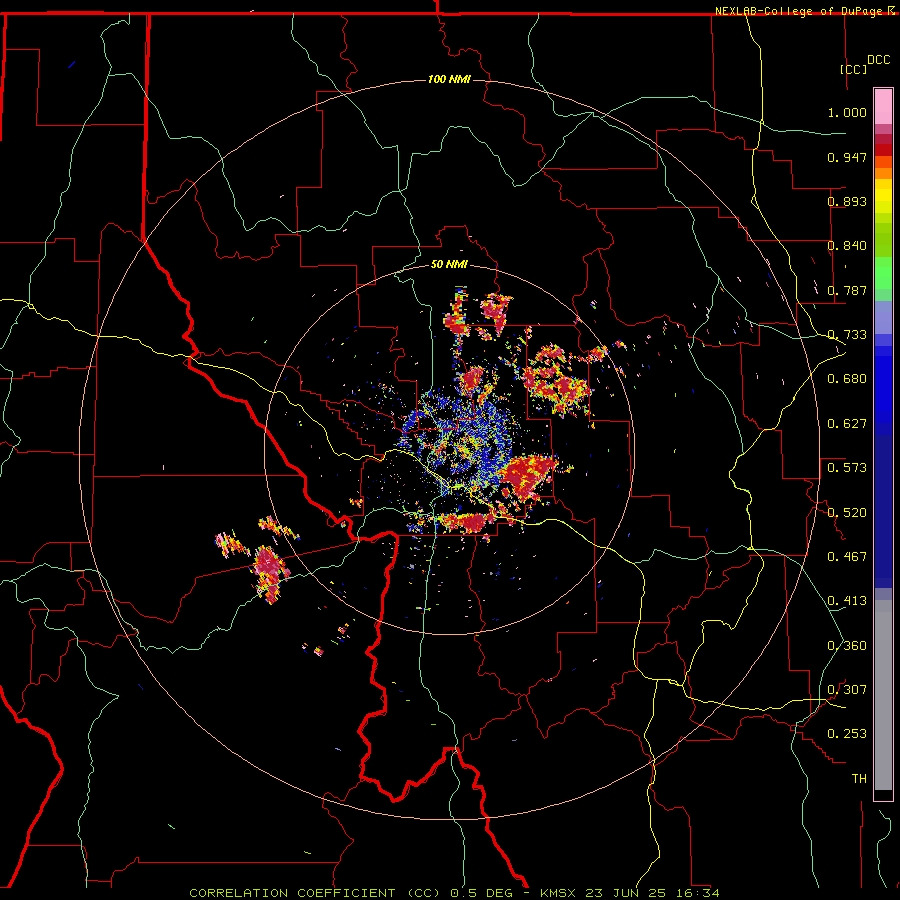Click the large gray color bar segment

883,695
